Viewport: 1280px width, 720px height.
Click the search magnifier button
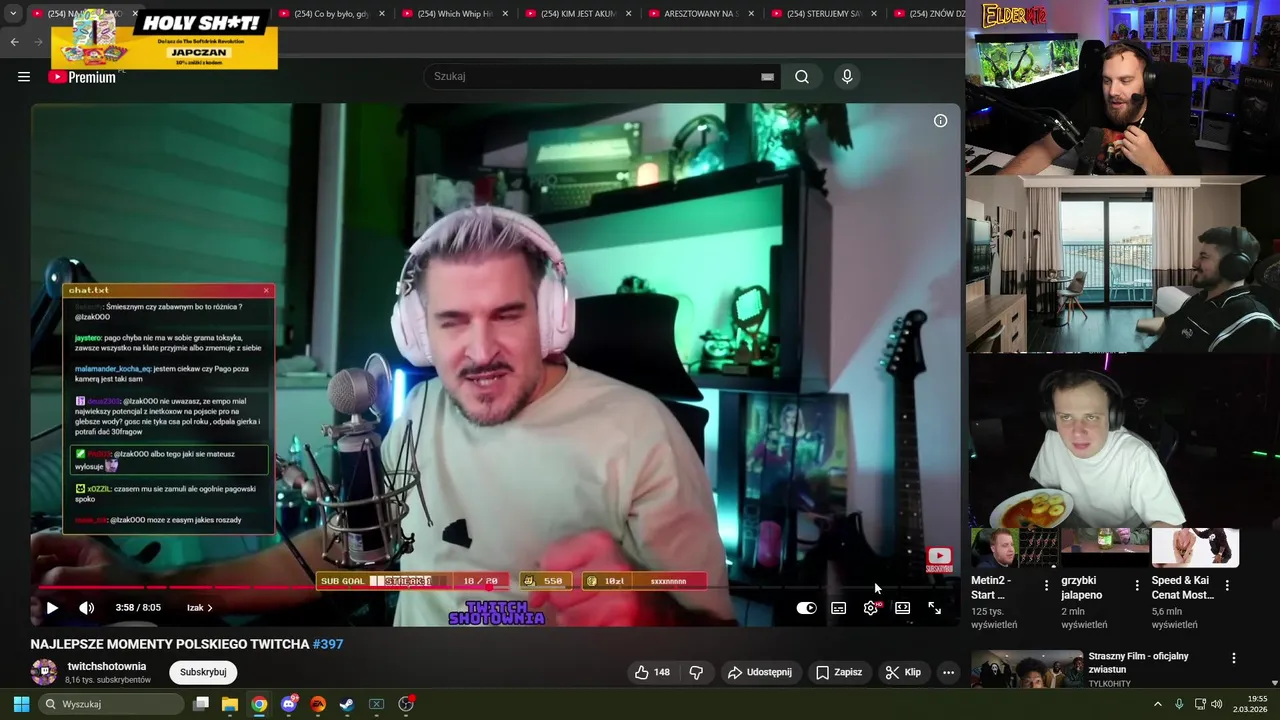[802, 77]
